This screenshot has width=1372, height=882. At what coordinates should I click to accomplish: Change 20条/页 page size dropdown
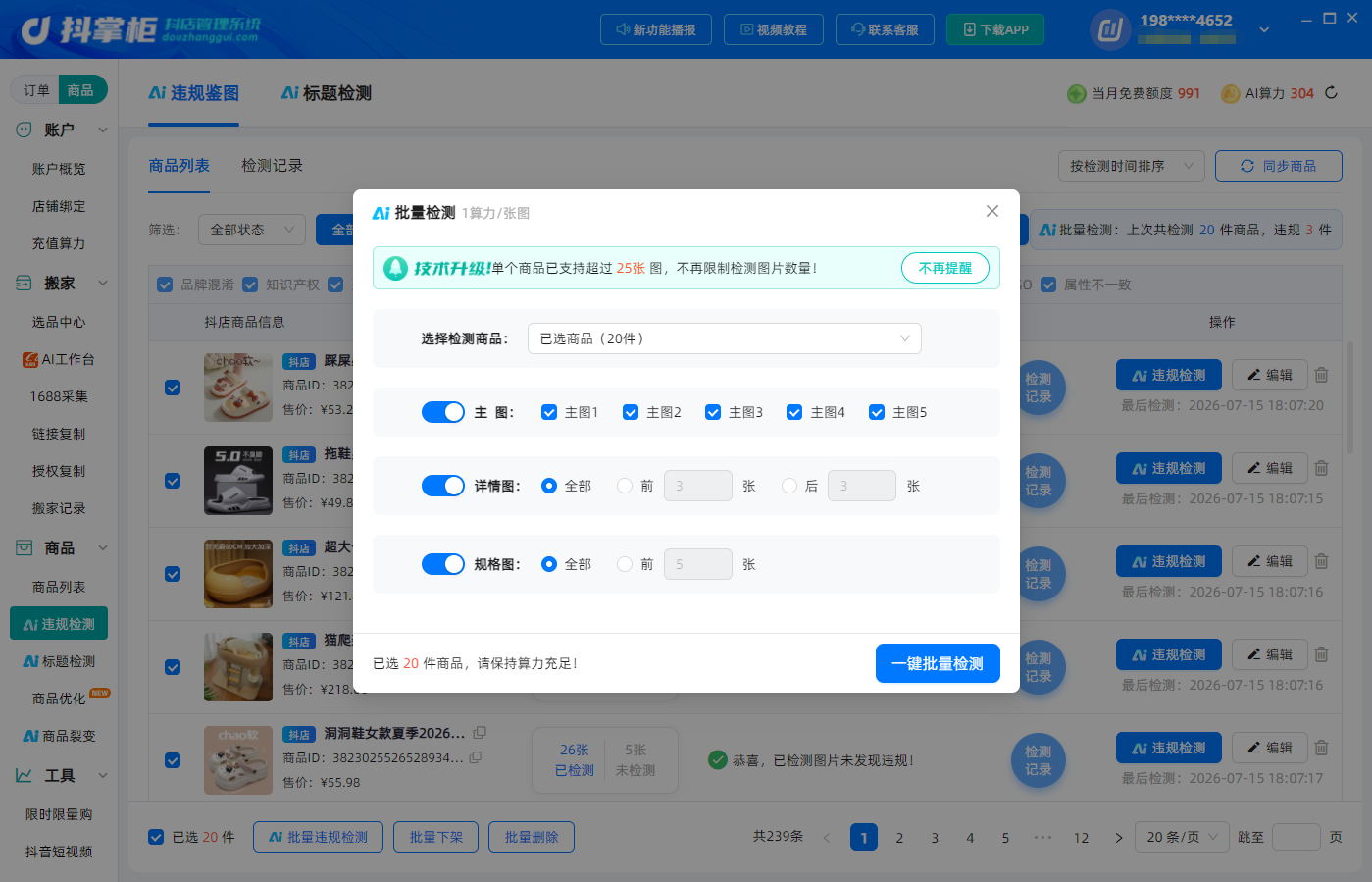coord(1182,837)
